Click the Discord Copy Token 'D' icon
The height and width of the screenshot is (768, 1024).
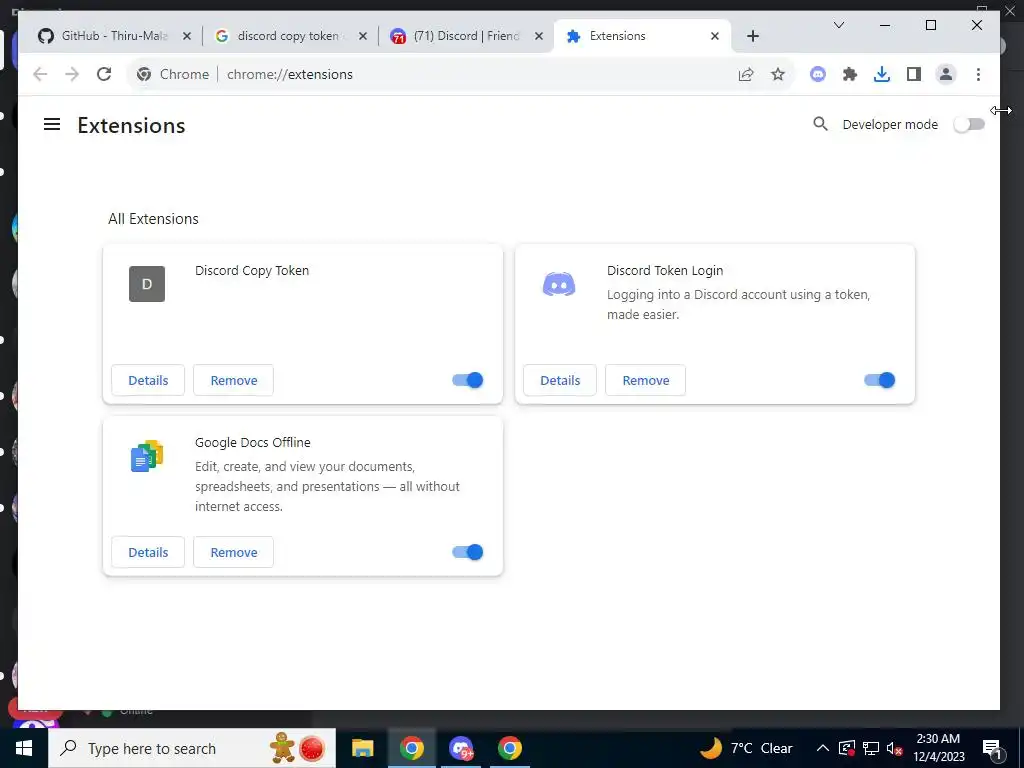pos(147,283)
